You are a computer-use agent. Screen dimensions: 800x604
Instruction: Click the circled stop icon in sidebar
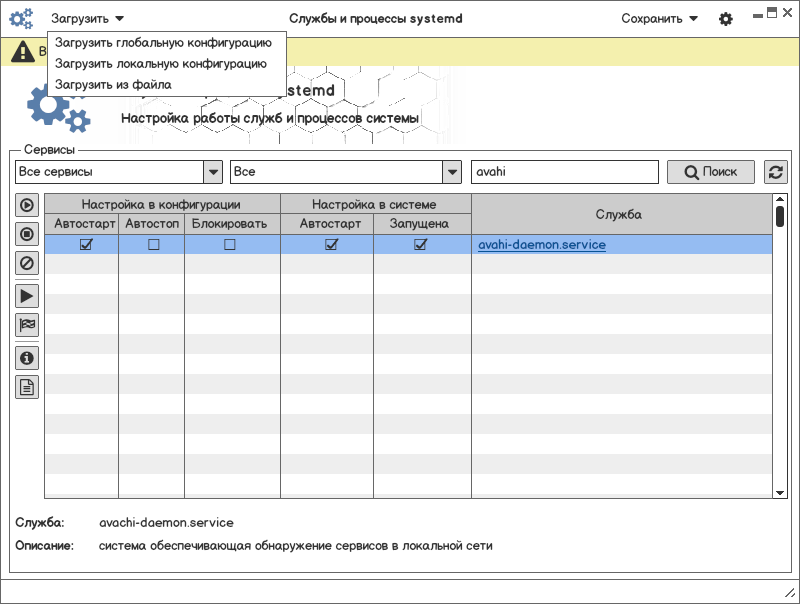tap(27, 235)
